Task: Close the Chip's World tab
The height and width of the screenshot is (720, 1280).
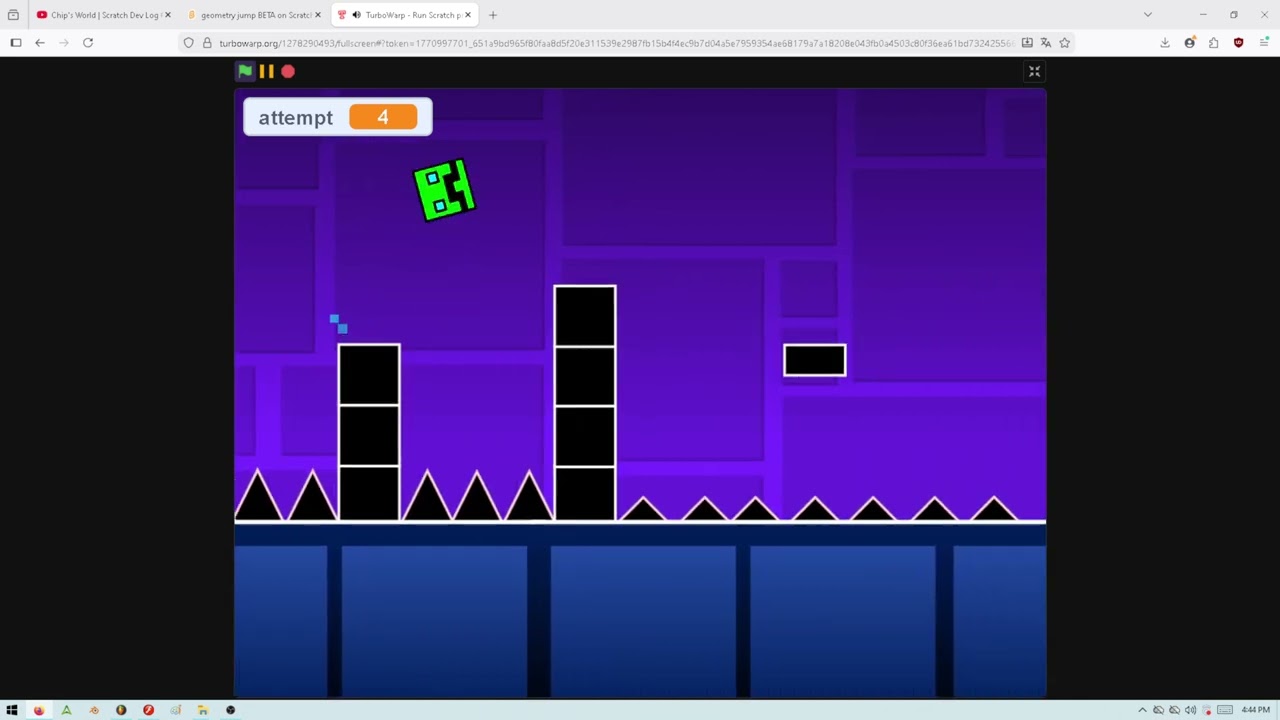Action: point(167,15)
